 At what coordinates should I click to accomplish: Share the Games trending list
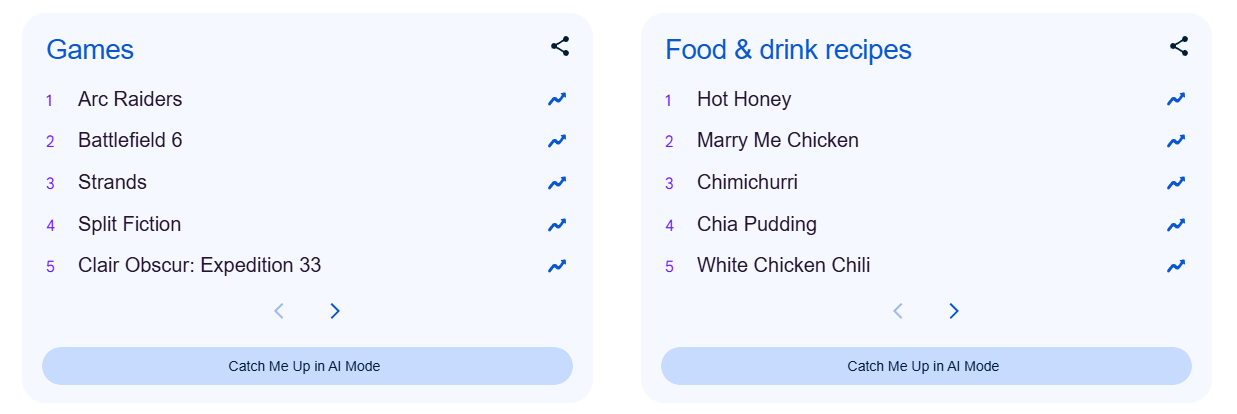click(x=560, y=46)
